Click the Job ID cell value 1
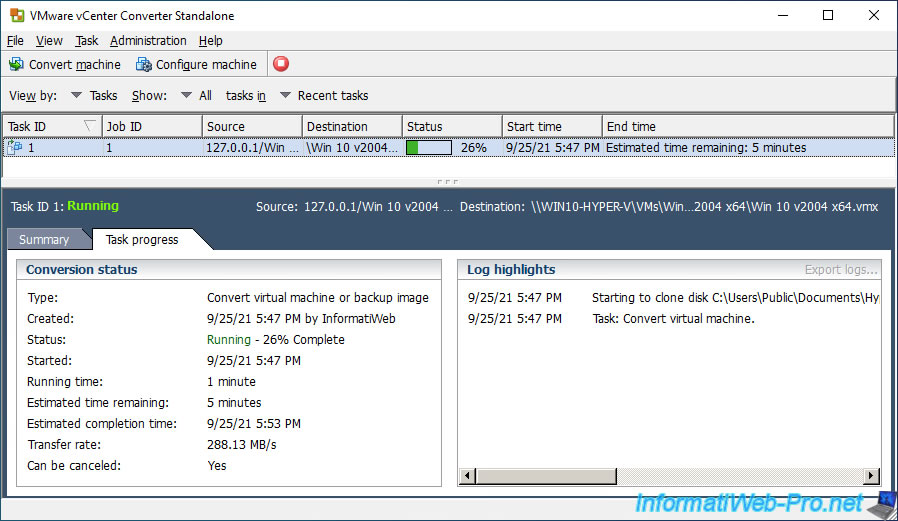The image size is (898, 521). coord(109,148)
